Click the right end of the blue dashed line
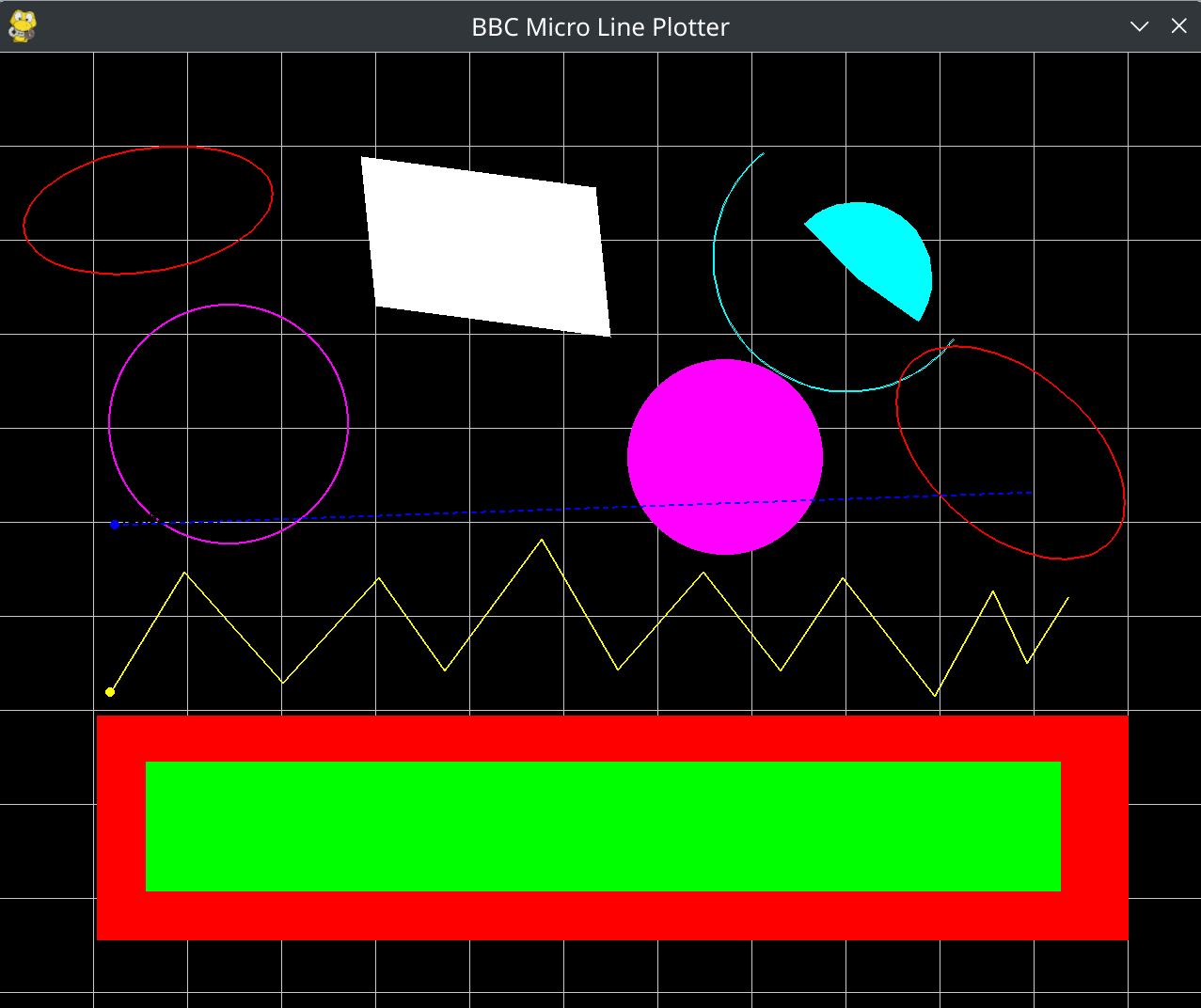 point(1032,493)
